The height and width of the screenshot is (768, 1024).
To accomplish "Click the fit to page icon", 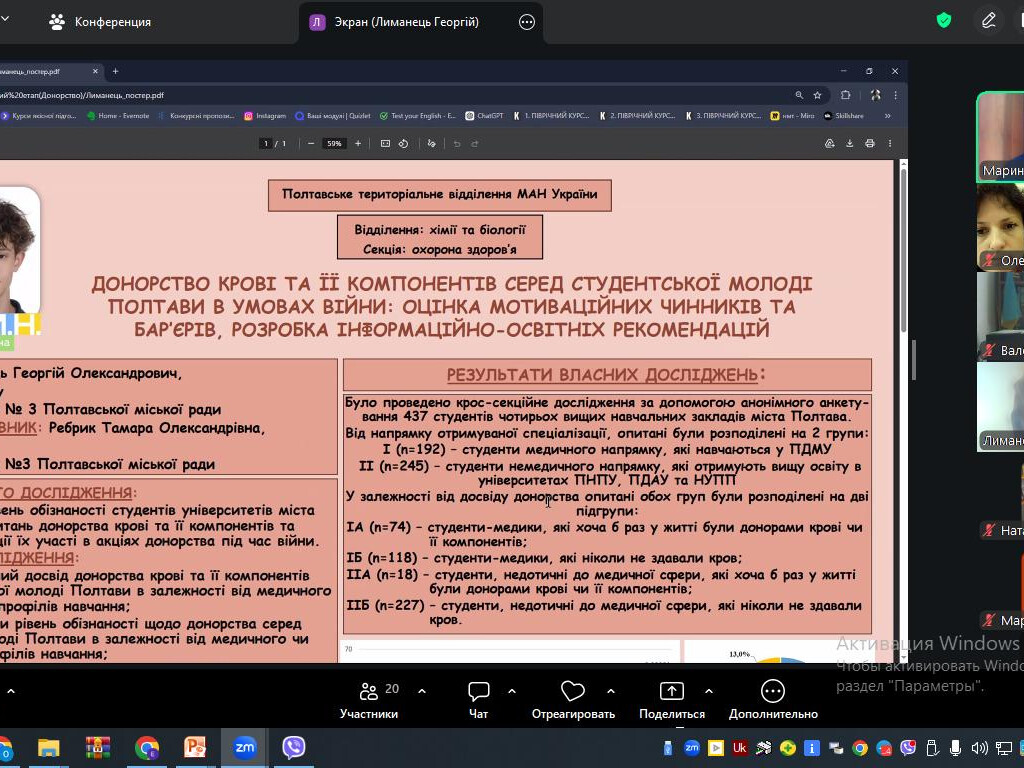I will coord(385,144).
